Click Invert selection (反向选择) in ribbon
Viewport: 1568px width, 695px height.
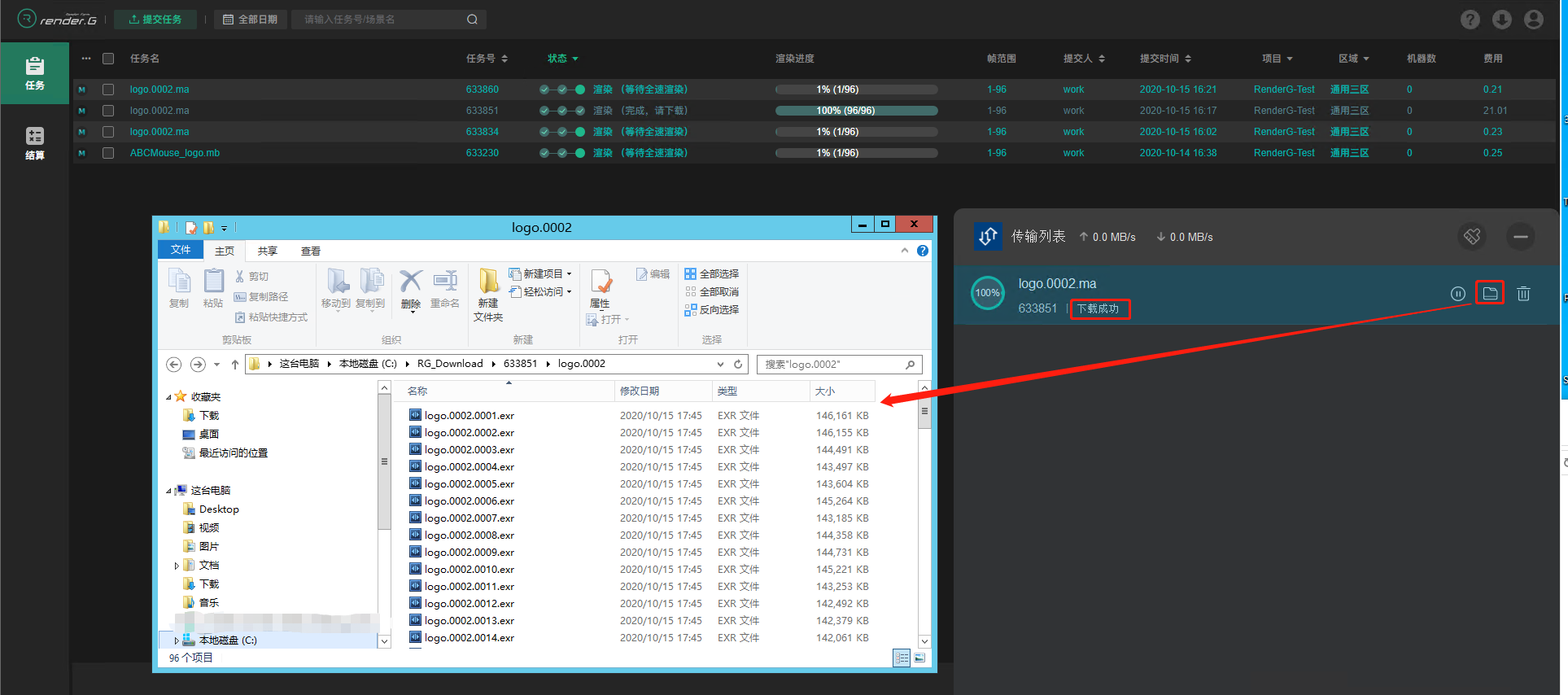(x=712, y=310)
